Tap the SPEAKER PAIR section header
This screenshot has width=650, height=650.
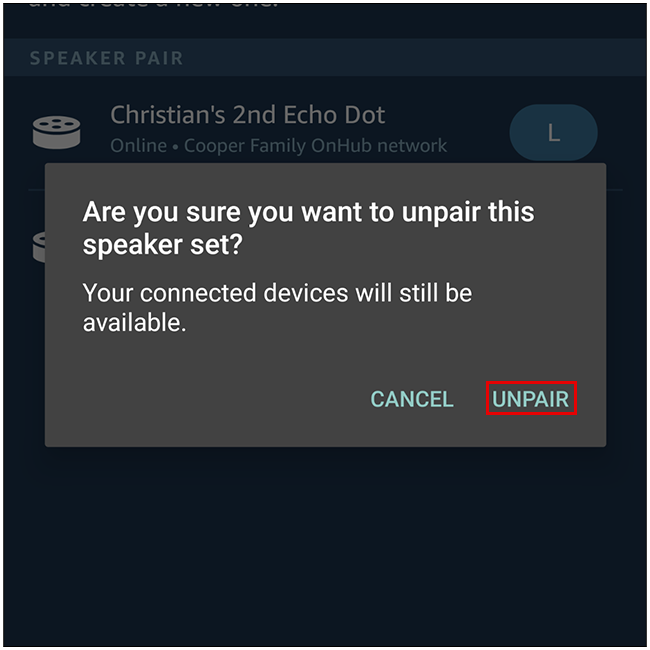107,58
